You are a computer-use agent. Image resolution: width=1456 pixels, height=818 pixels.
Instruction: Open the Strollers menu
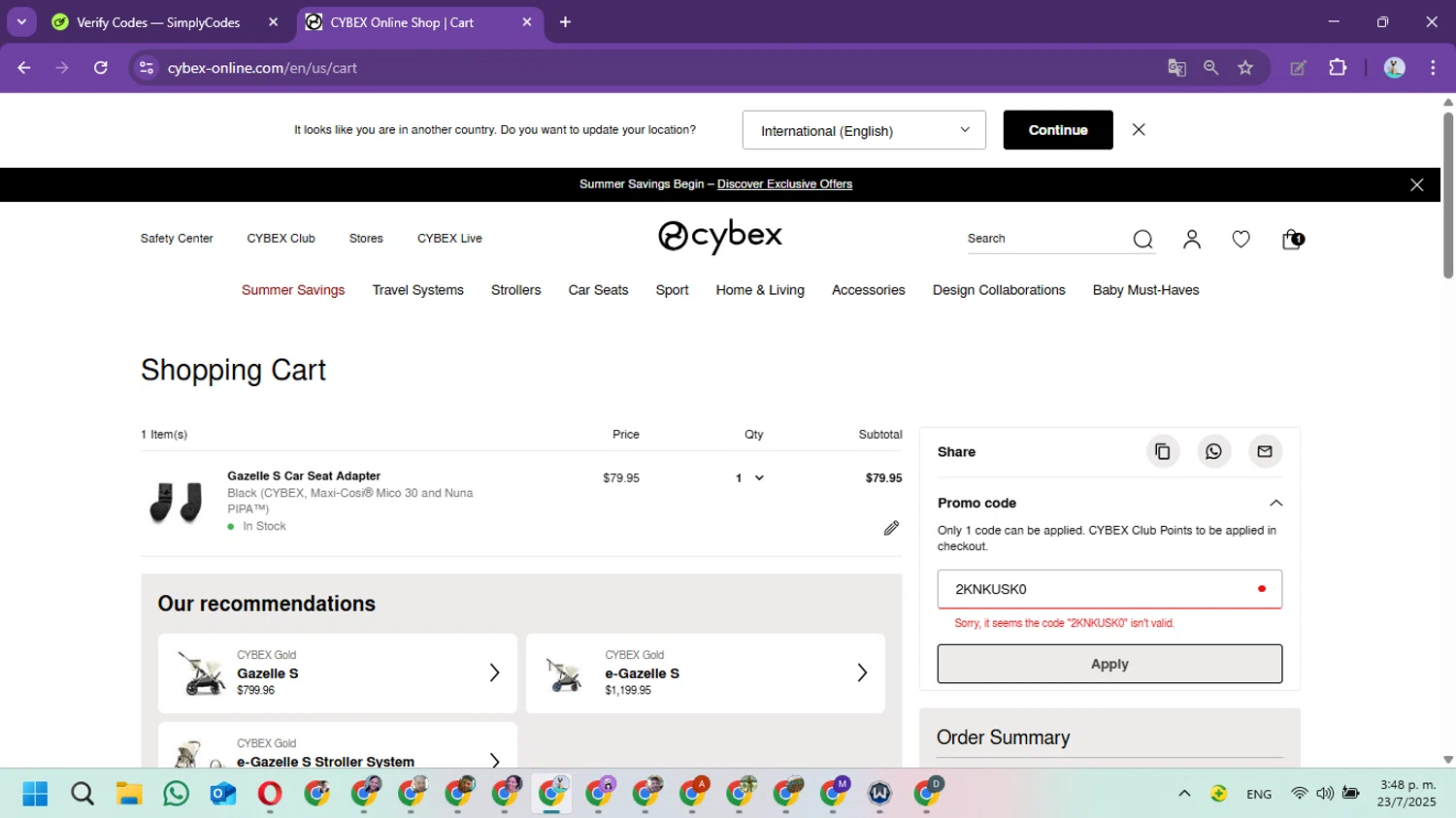tap(516, 290)
